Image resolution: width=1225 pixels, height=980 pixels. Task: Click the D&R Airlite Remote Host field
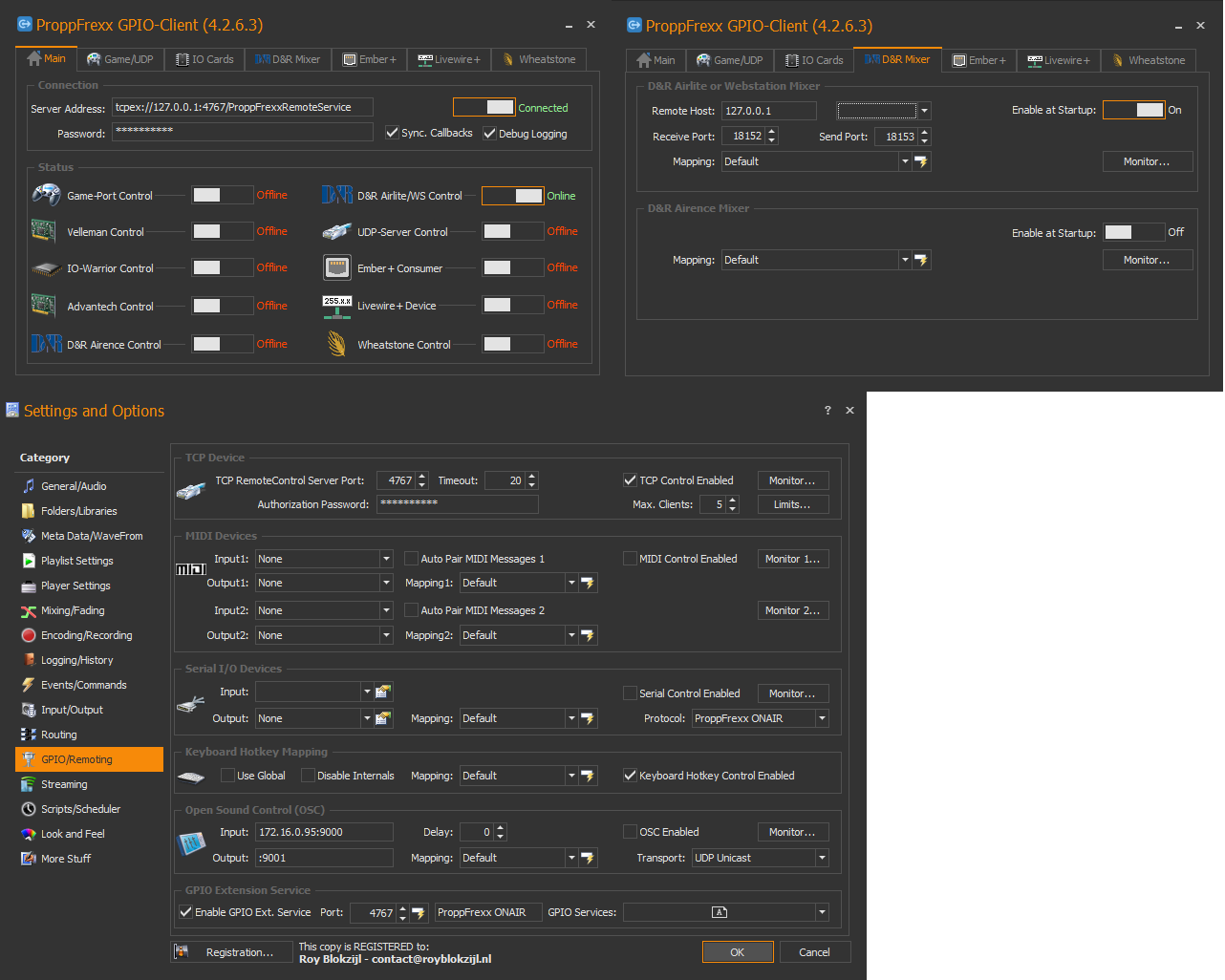point(768,111)
